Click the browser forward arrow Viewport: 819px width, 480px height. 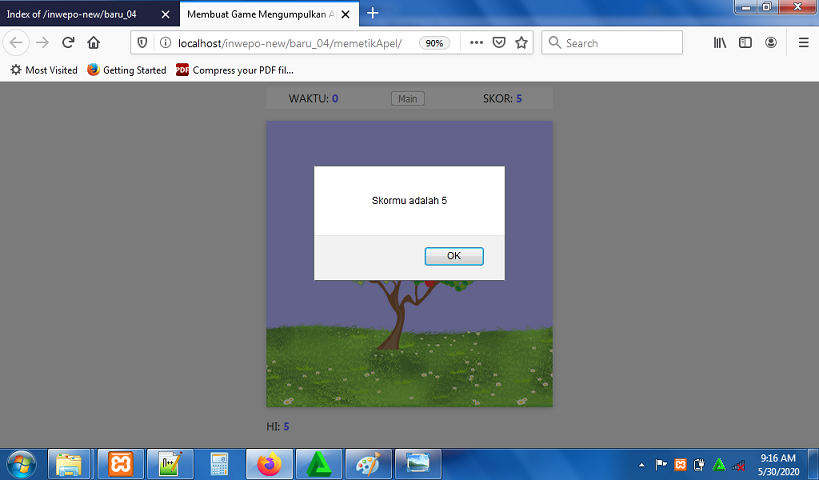click(x=42, y=43)
